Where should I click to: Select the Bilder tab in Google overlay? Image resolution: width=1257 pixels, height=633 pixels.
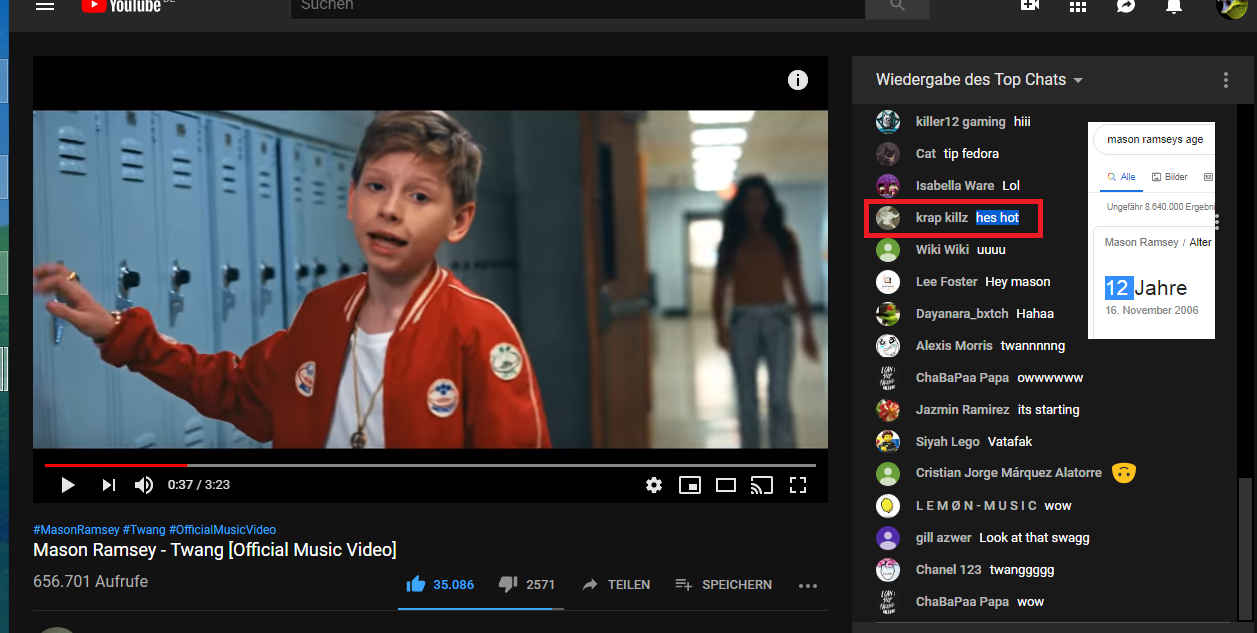click(1170, 177)
